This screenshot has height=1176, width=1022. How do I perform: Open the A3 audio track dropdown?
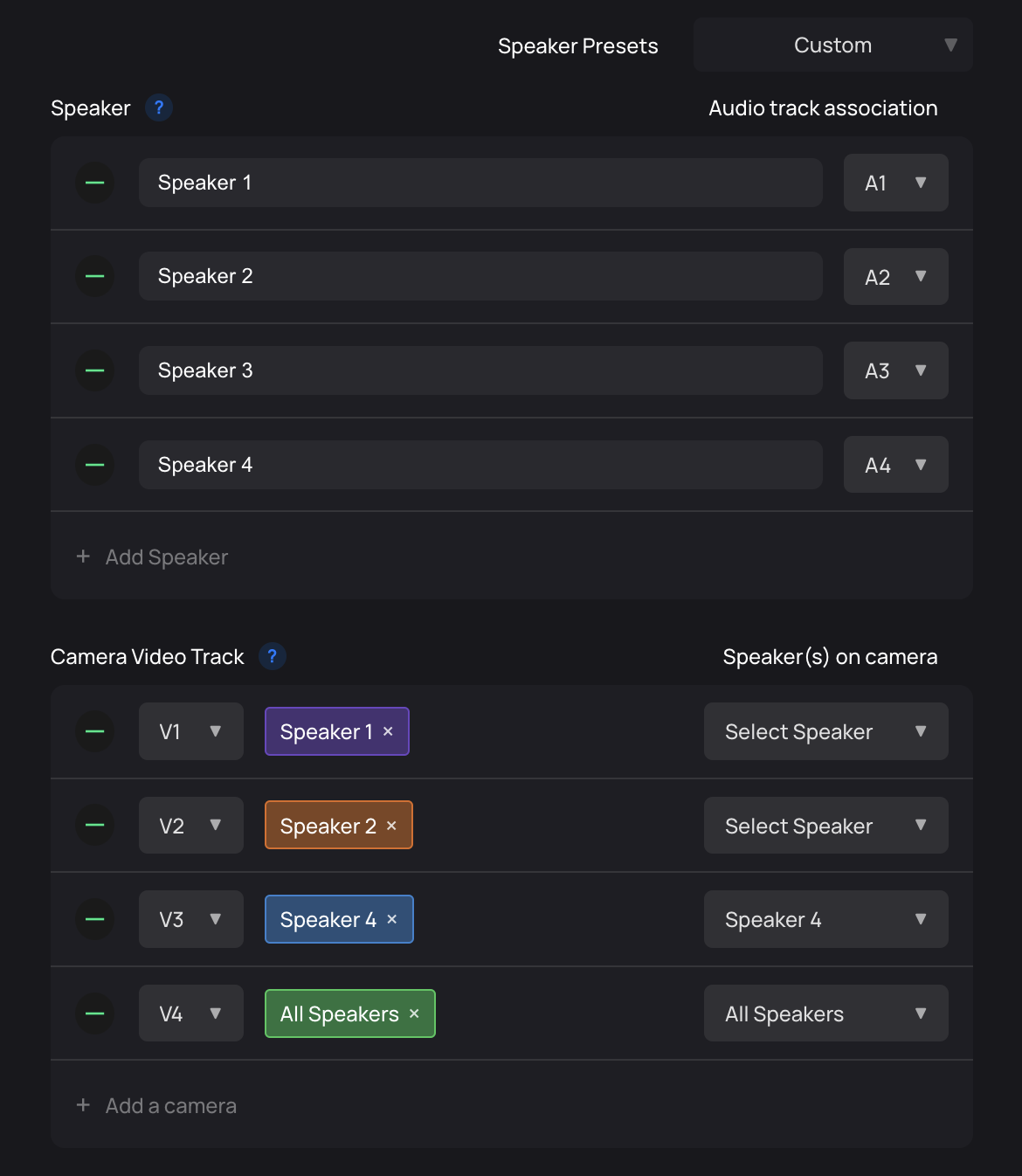coord(895,370)
